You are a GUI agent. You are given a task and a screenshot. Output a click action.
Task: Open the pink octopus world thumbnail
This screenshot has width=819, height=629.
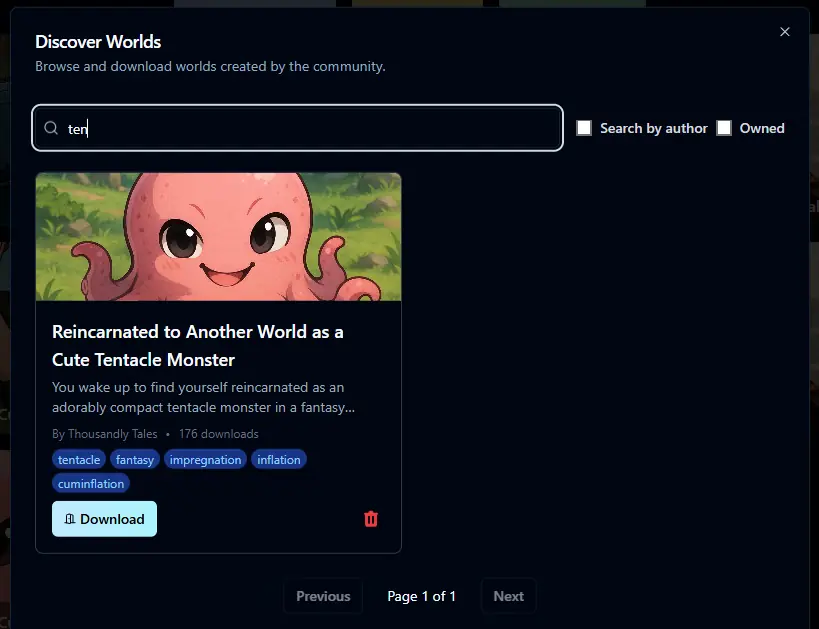pos(218,237)
